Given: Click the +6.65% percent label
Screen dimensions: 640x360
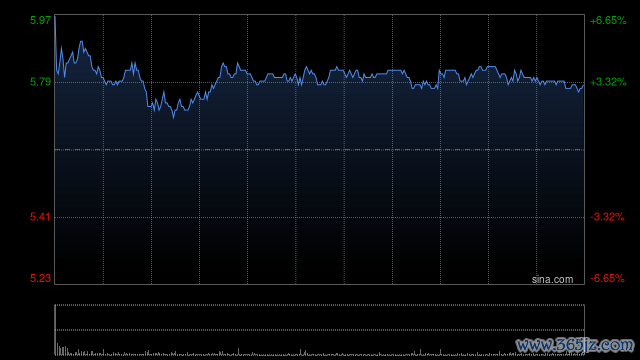Looking at the screenshot, I should tap(608, 20).
